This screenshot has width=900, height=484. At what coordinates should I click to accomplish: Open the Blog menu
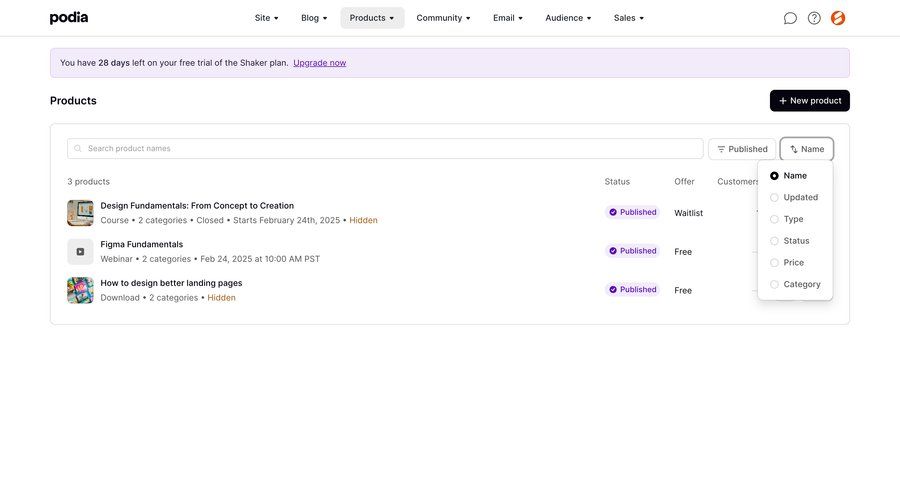click(x=314, y=18)
